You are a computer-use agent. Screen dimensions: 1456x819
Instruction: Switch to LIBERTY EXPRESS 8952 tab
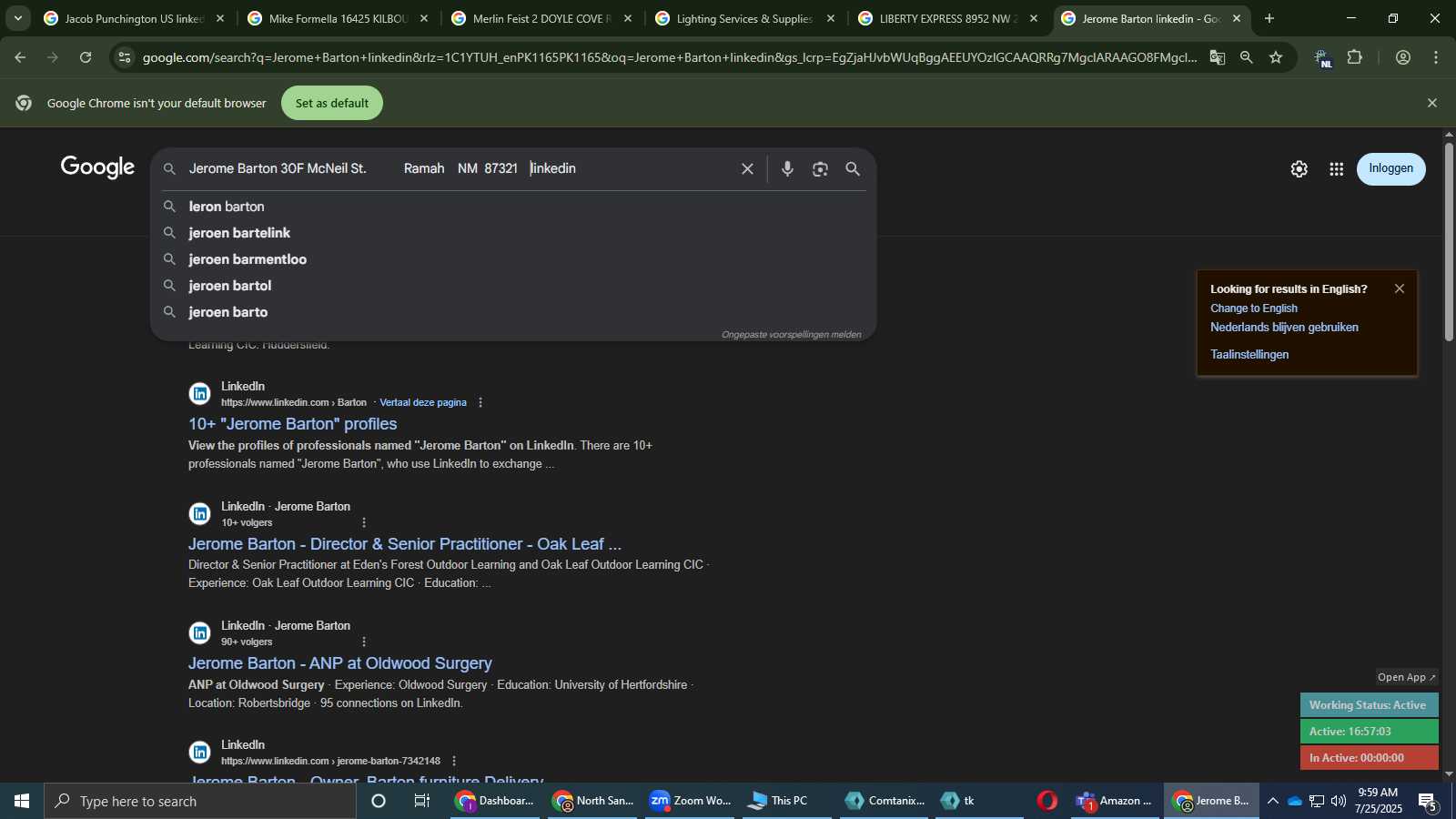948,18
